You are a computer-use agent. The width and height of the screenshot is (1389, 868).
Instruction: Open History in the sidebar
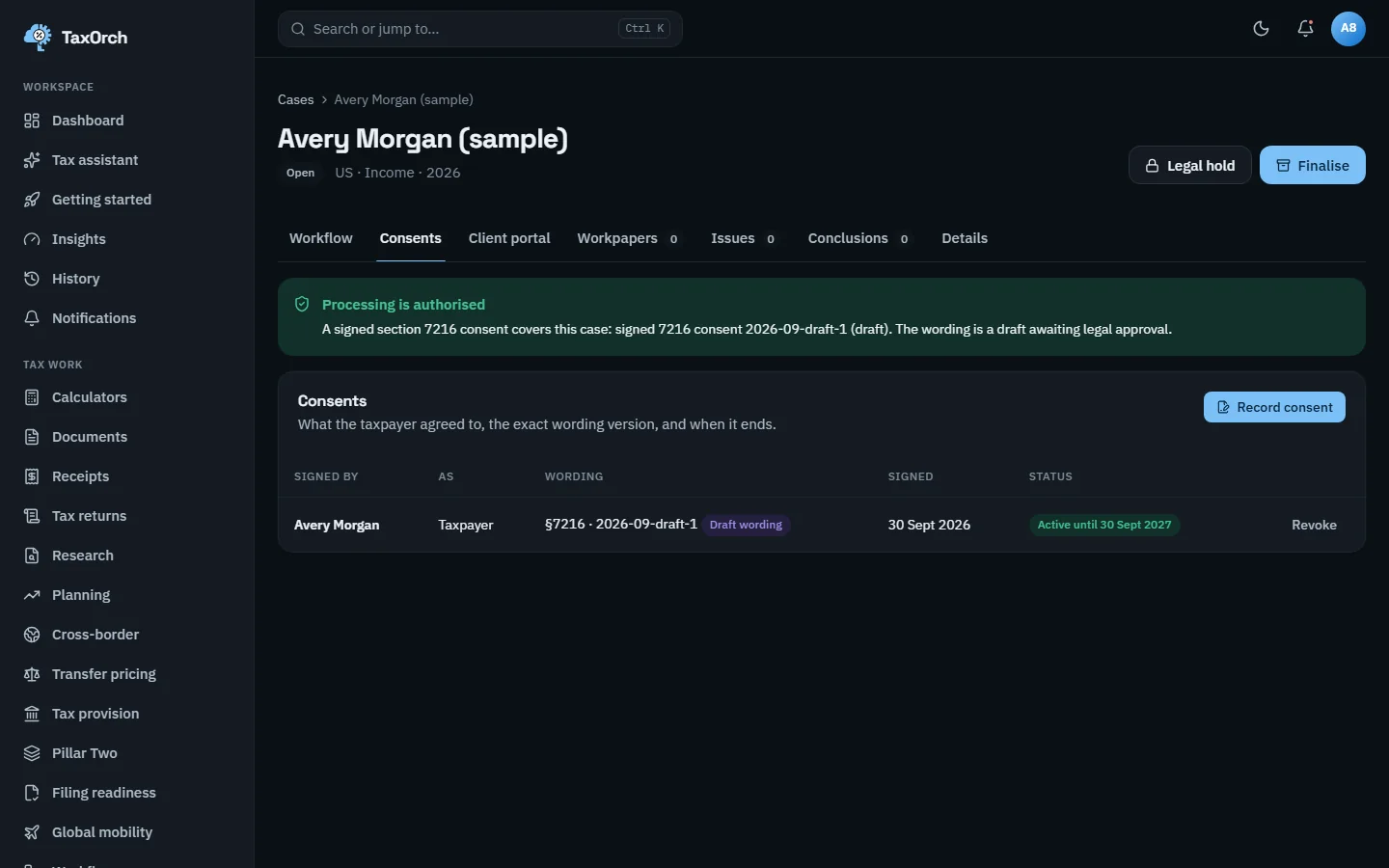point(127,279)
